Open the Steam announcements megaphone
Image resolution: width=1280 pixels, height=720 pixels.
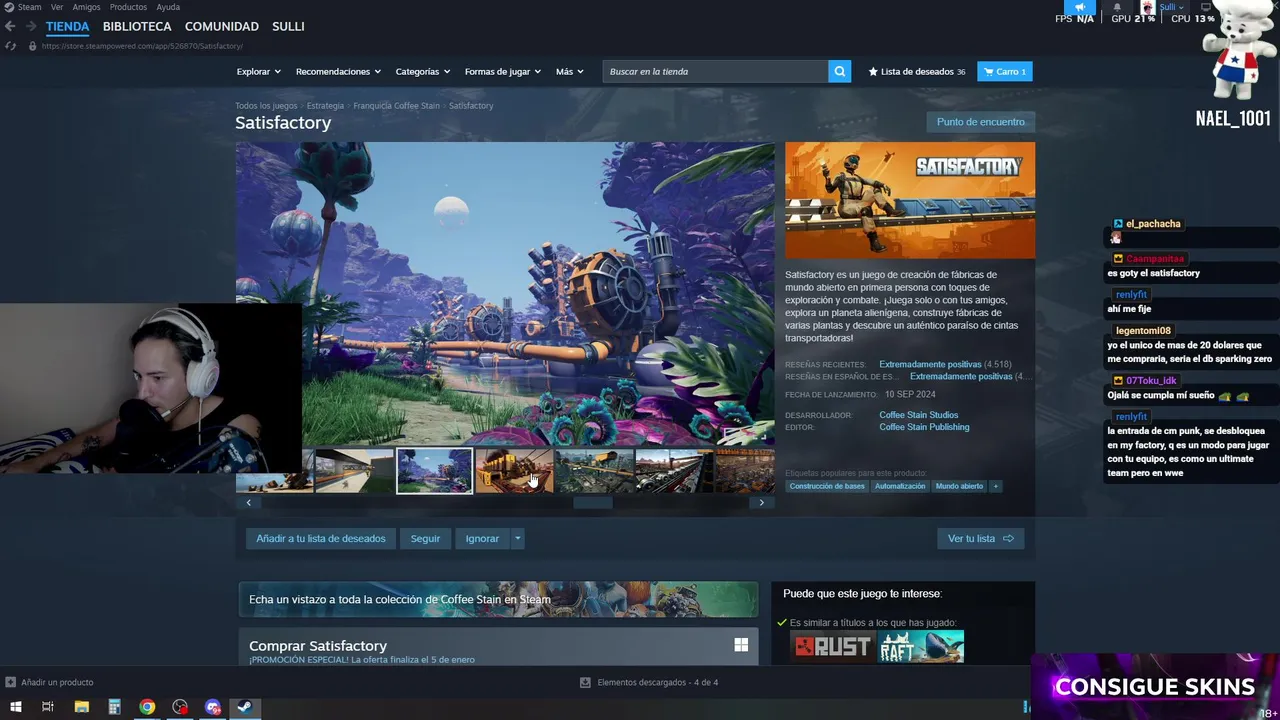coord(1080,7)
